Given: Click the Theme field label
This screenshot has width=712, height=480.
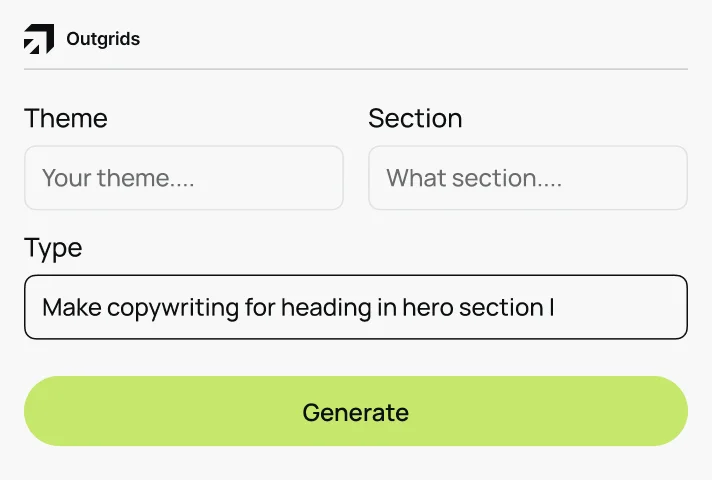Looking at the screenshot, I should [x=66, y=118].
